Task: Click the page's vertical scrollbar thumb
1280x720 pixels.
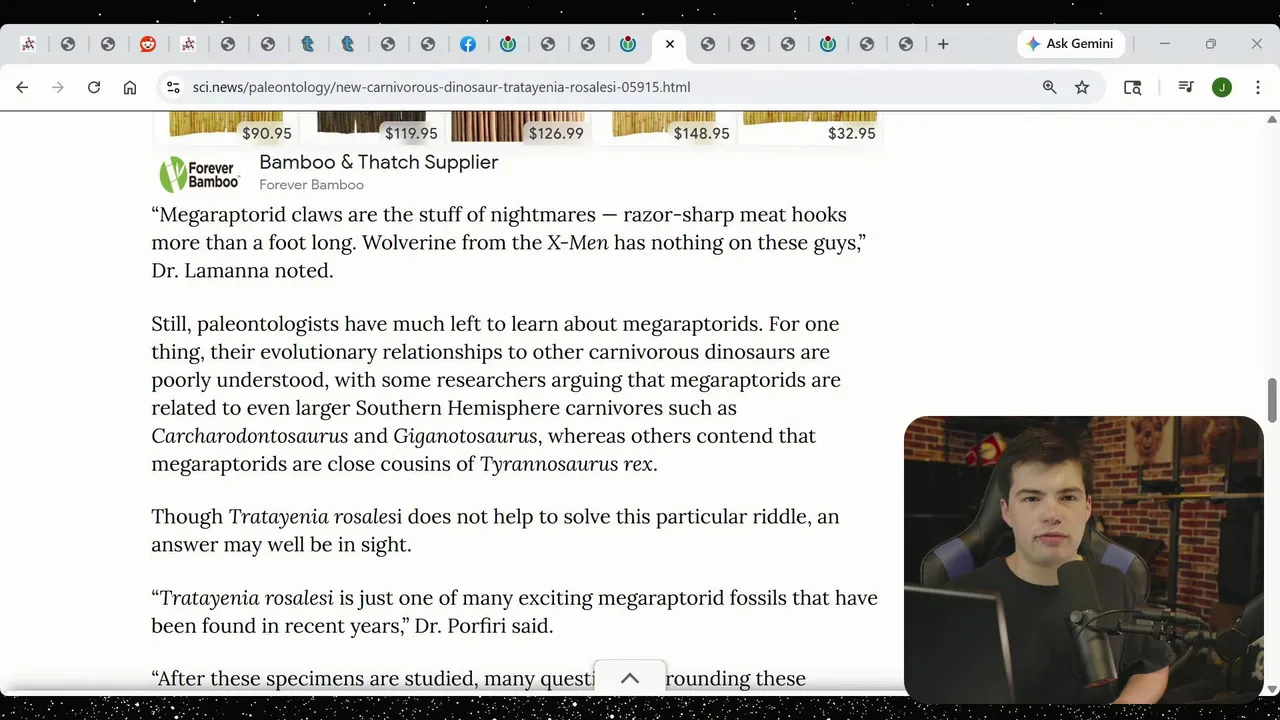Action: pyautogui.click(x=1272, y=400)
